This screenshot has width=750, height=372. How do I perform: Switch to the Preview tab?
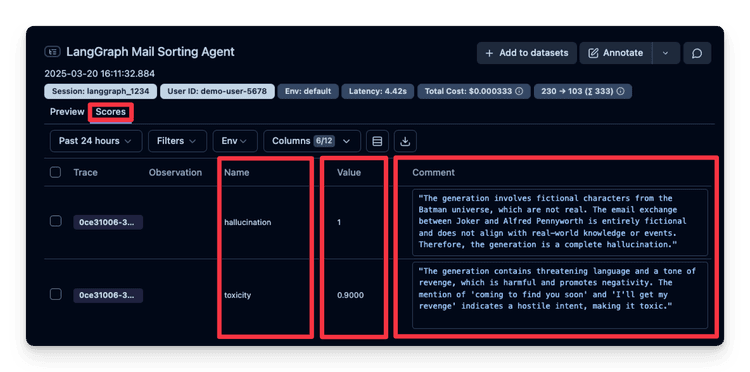pos(67,112)
